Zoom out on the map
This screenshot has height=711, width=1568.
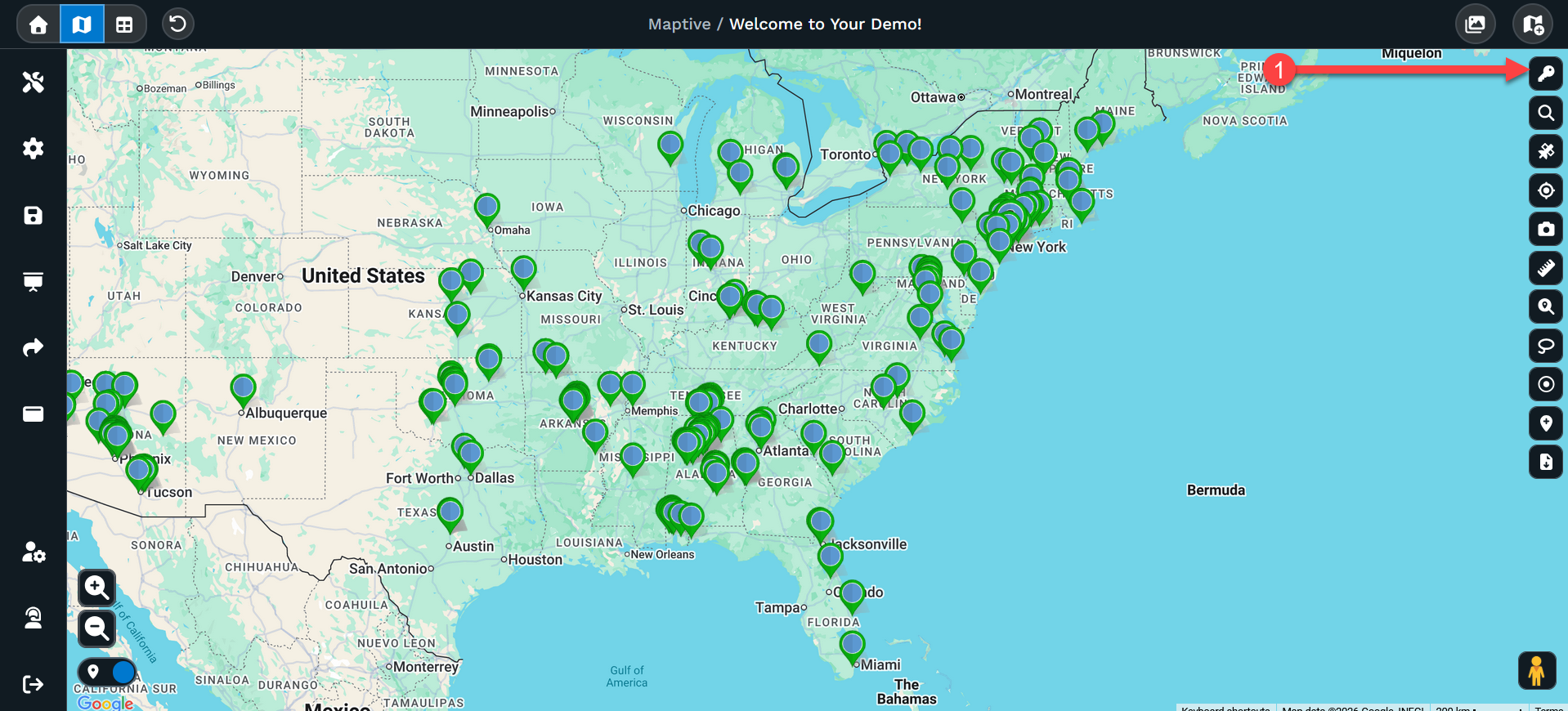(x=96, y=628)
